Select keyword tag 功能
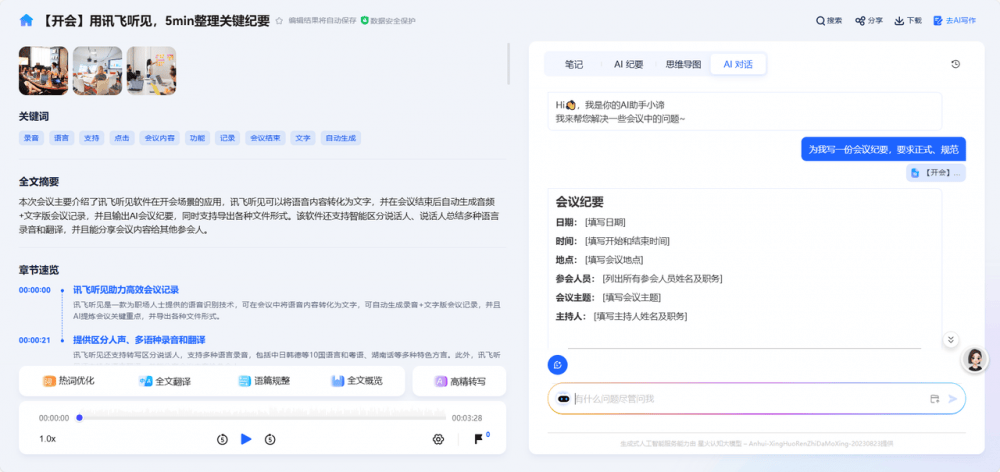 click(x=197, y=138)
